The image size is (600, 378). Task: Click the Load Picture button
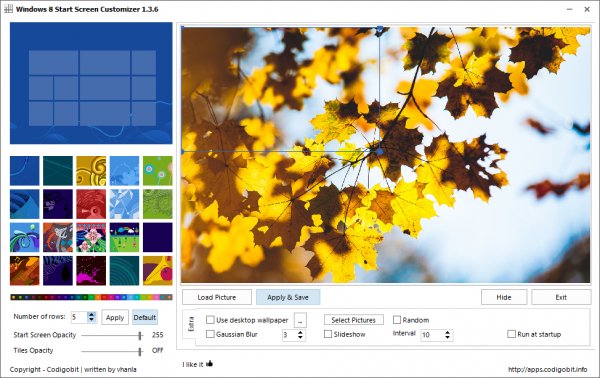click(x=217, y=297)
